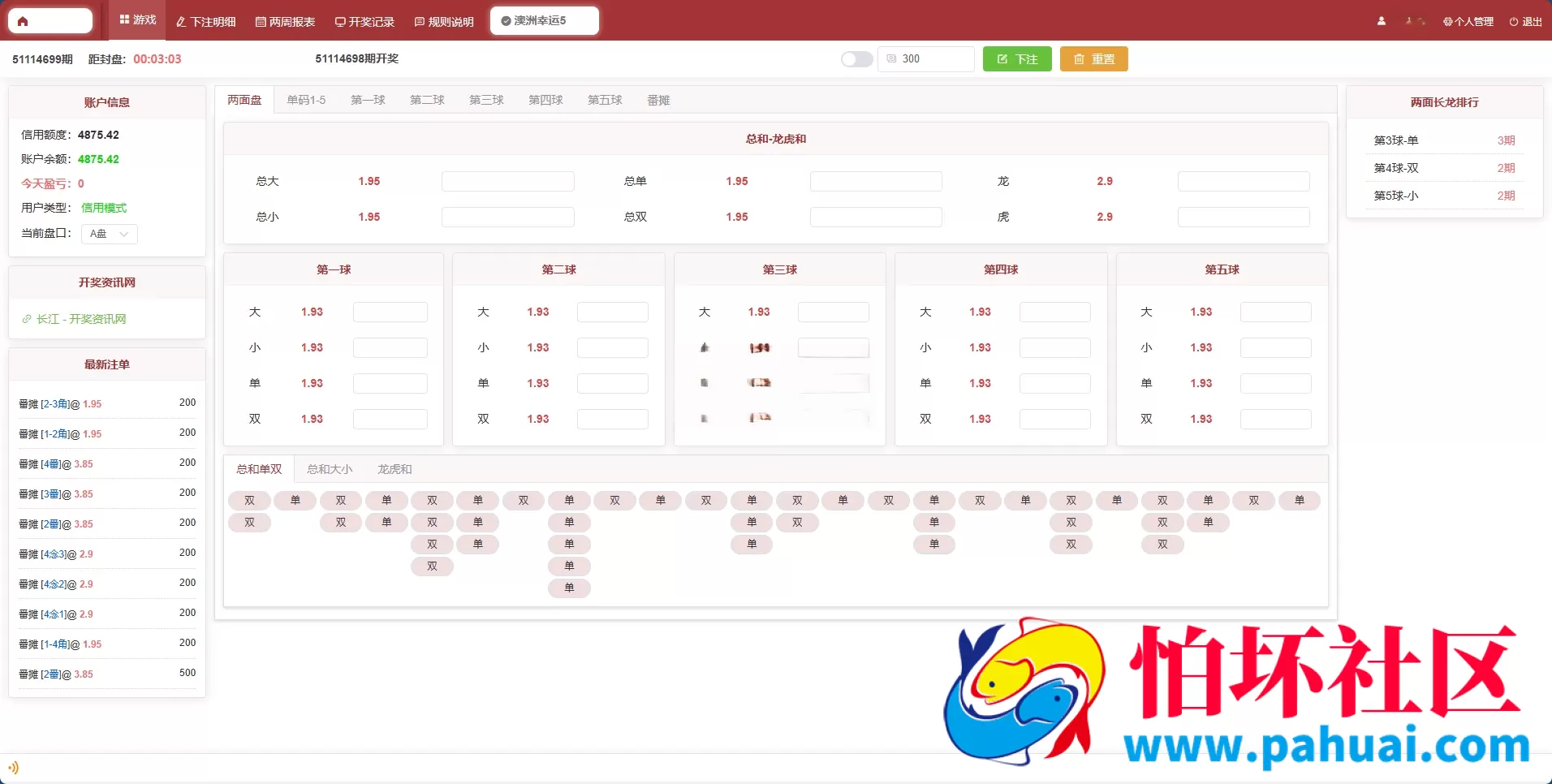Image resolution: width=1552 pixels, height=784 pixels.
Task: Open 规则说明 rules page
Action: coord(444,22)
